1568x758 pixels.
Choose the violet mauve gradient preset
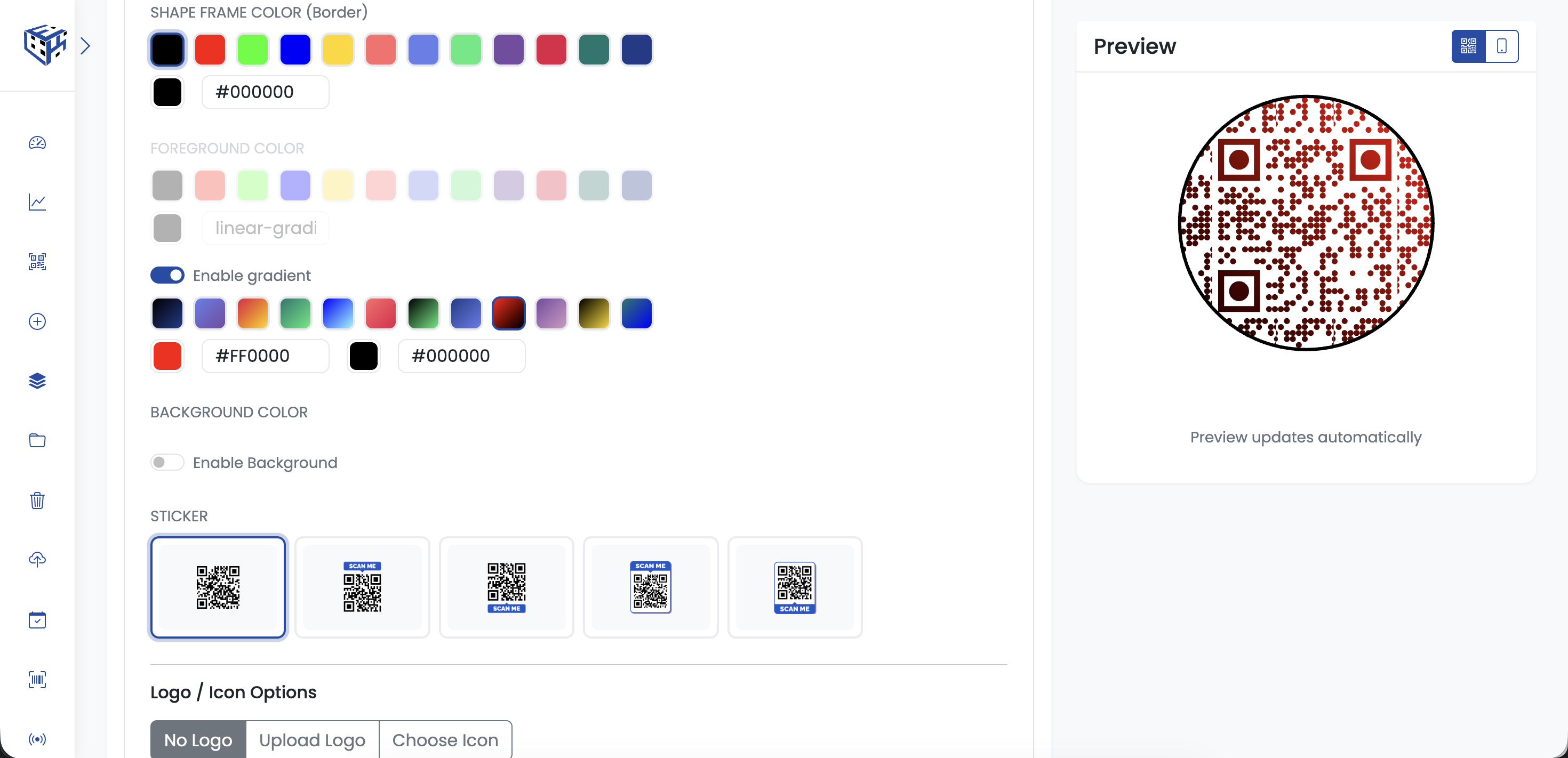click(551, 313)
